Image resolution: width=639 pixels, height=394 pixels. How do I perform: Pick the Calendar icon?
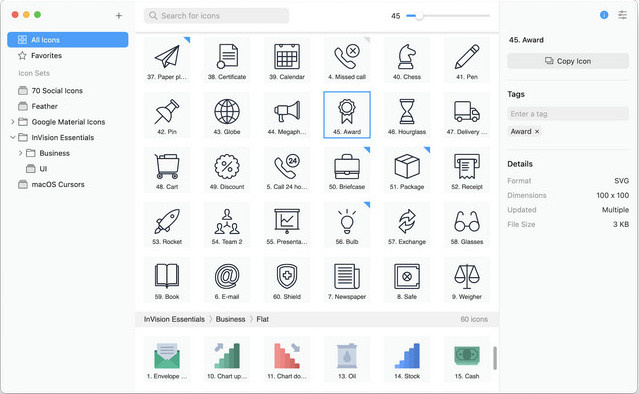pos(287,59)
